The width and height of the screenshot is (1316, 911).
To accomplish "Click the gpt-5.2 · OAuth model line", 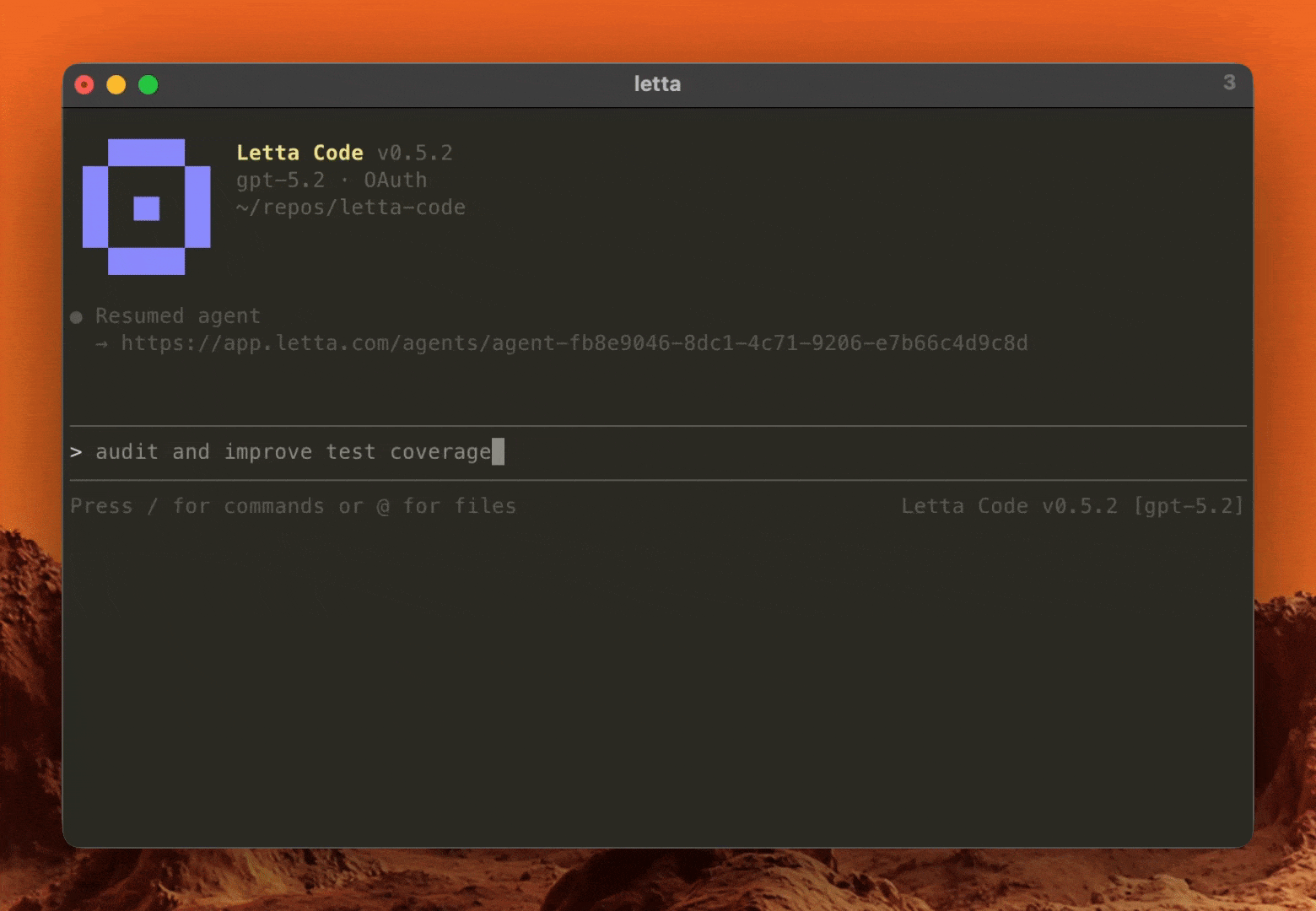I will coord(331,180).
